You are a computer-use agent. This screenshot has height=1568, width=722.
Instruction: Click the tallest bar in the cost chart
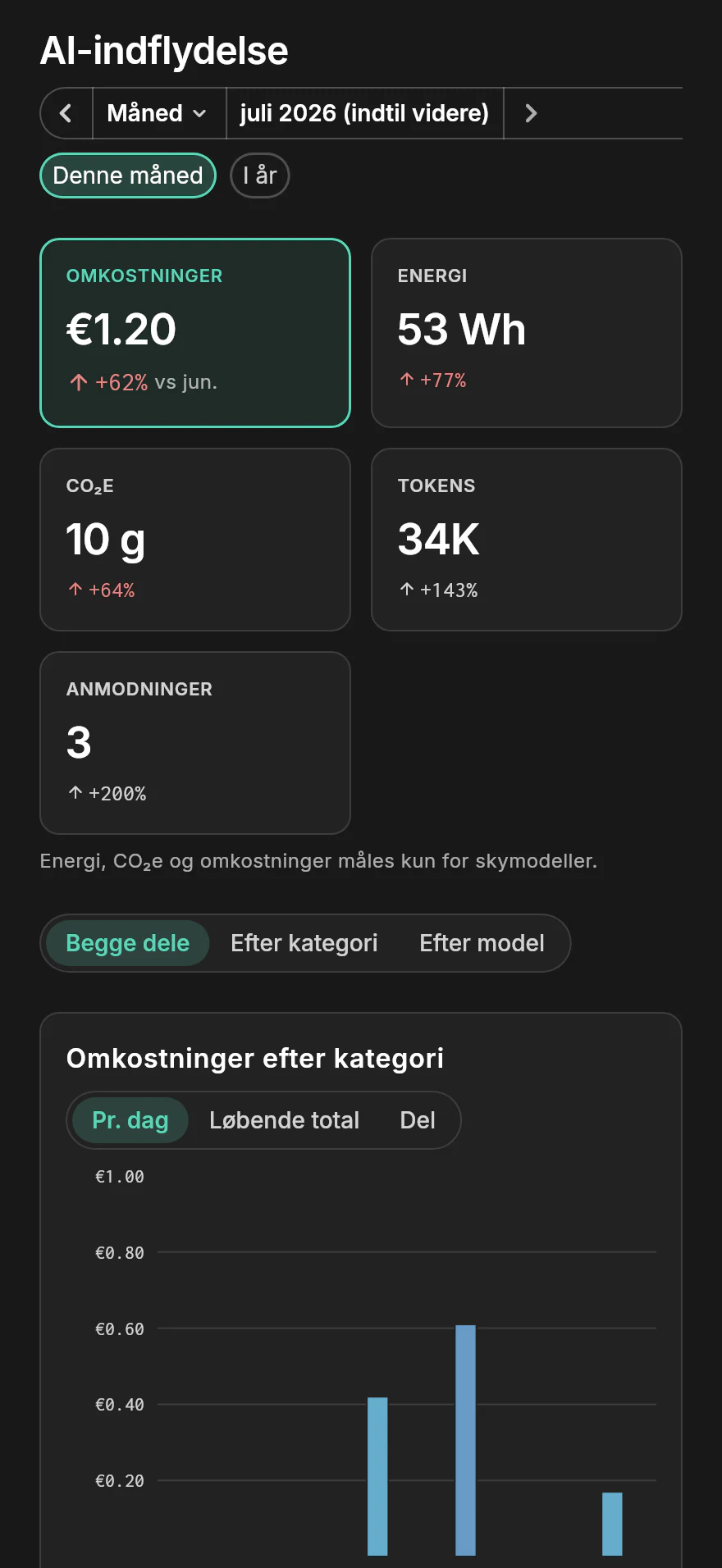pos(465,1440)
